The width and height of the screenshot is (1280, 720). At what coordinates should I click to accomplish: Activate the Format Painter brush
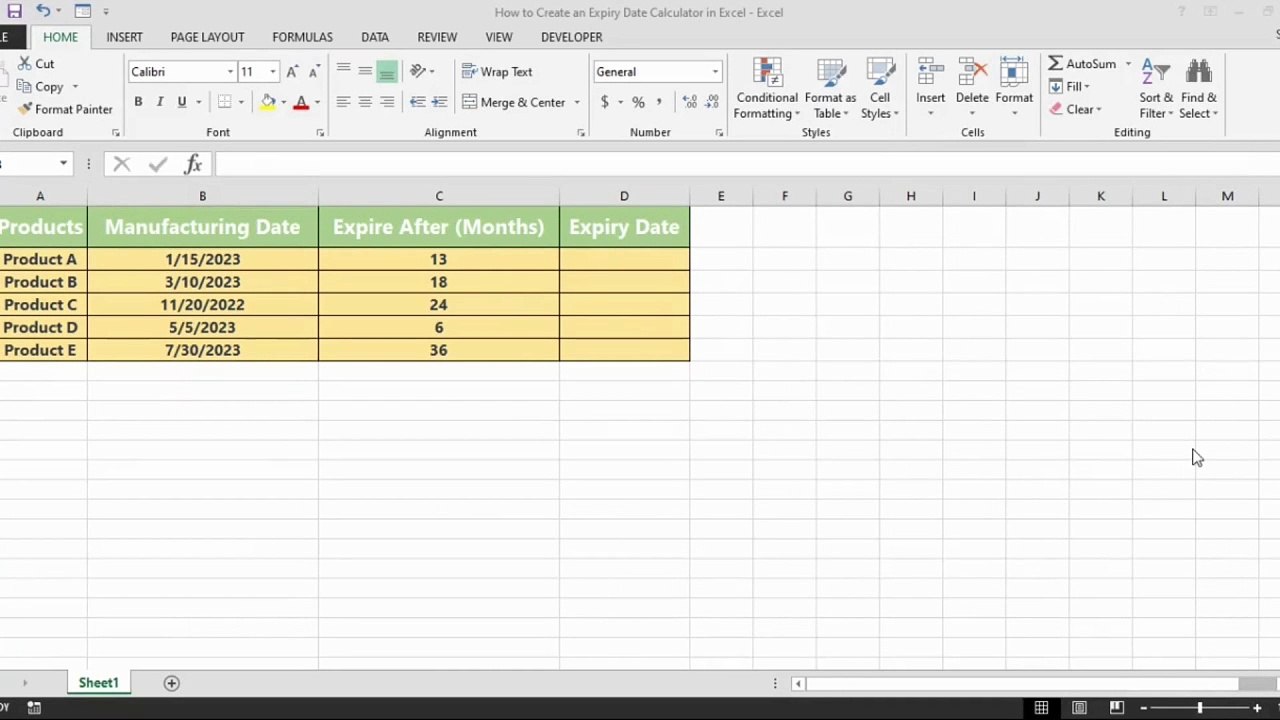(x=25, y=109)
